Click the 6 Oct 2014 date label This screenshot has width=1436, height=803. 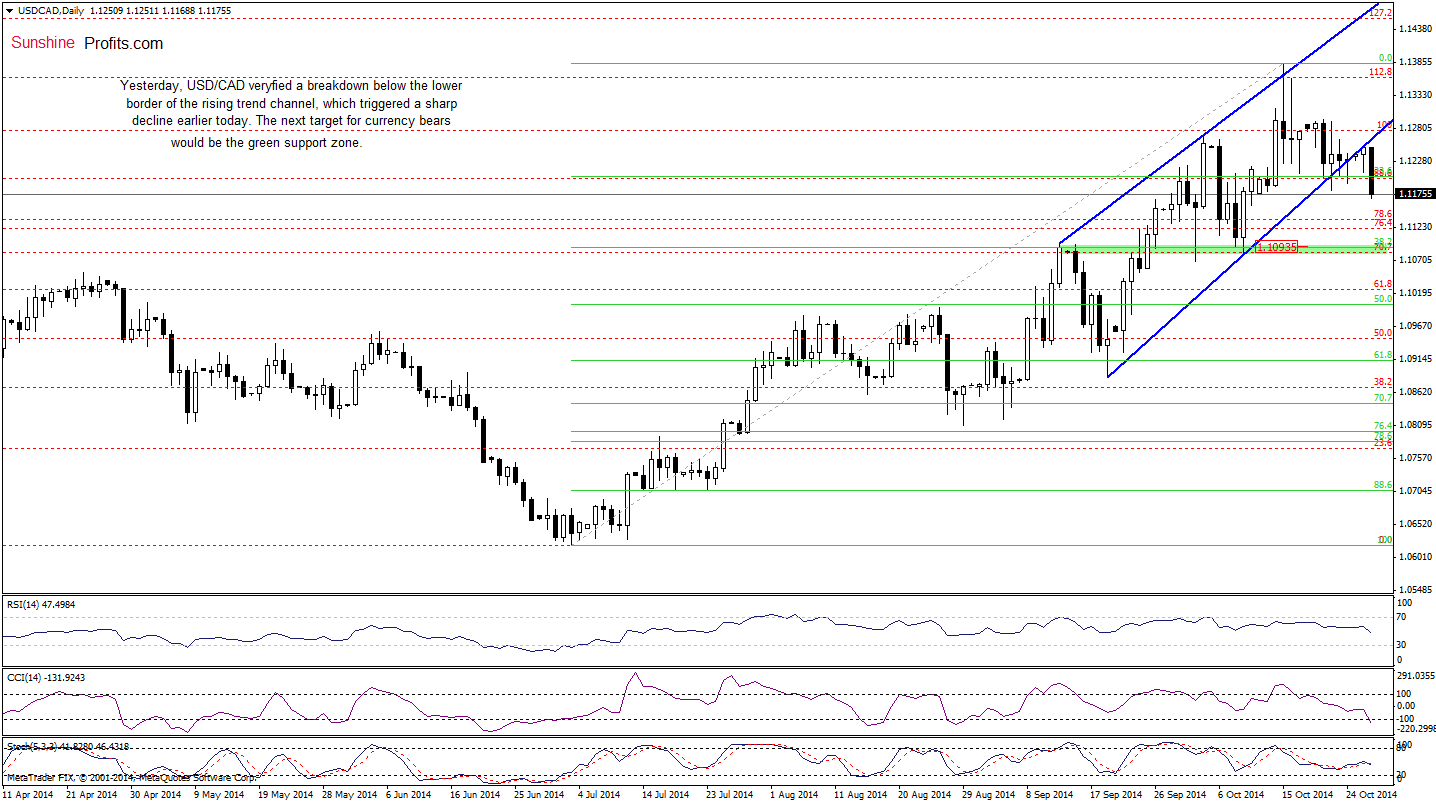1240,795
